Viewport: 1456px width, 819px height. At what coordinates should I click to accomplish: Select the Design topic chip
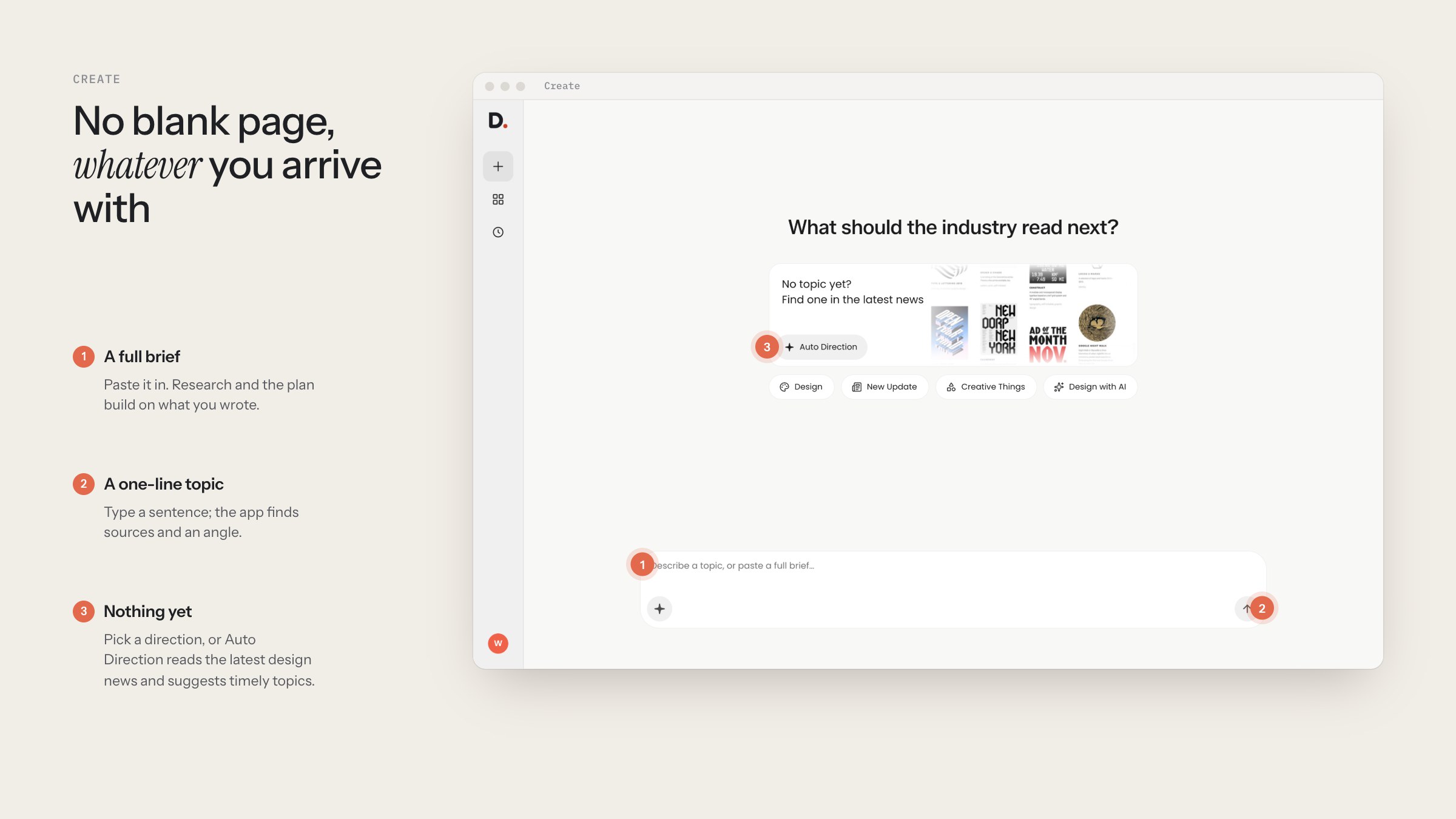pyautogui.click(x=801, y=387)
